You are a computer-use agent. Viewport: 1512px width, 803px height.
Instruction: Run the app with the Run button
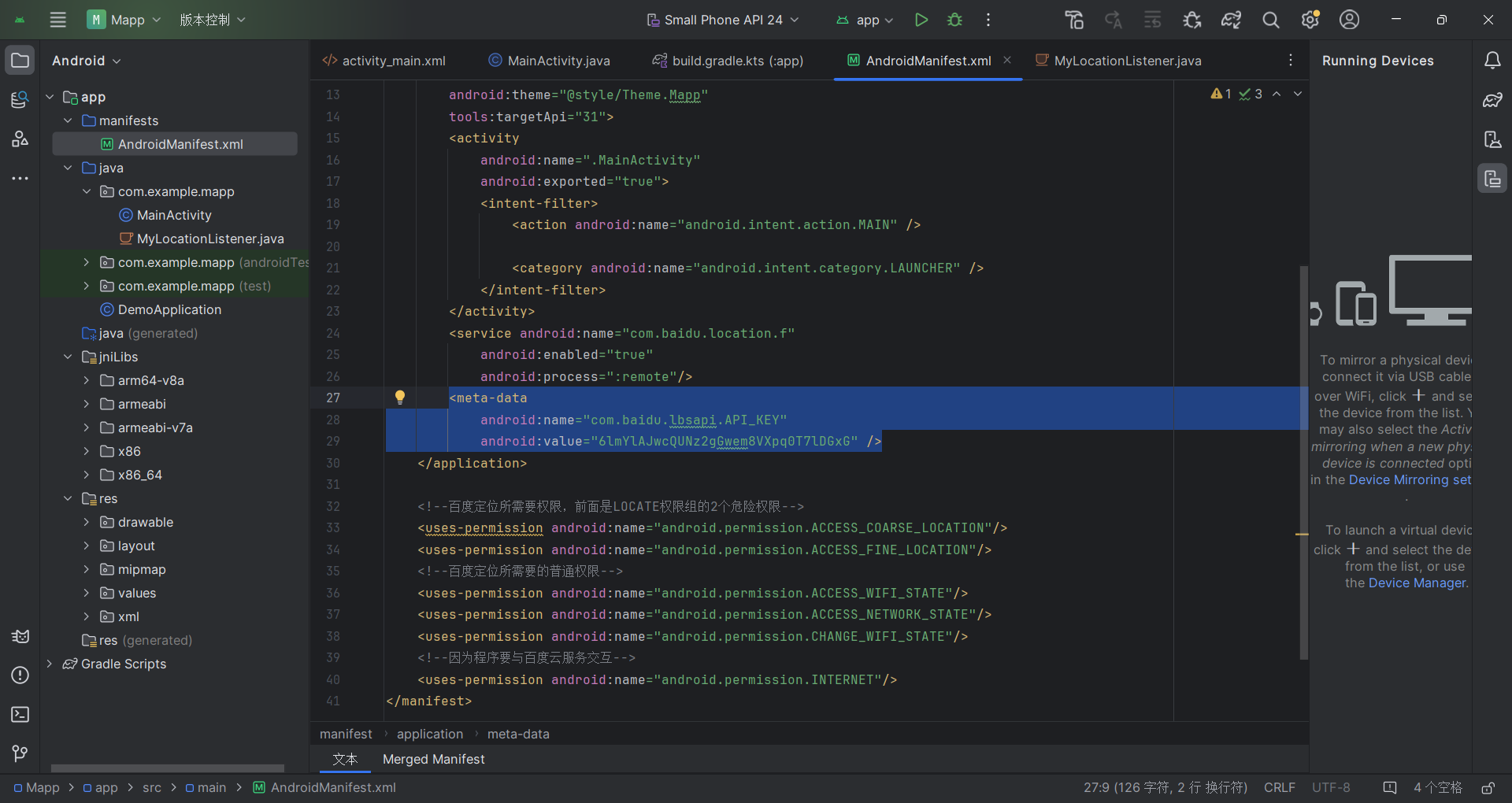click(x=921, y=20)
